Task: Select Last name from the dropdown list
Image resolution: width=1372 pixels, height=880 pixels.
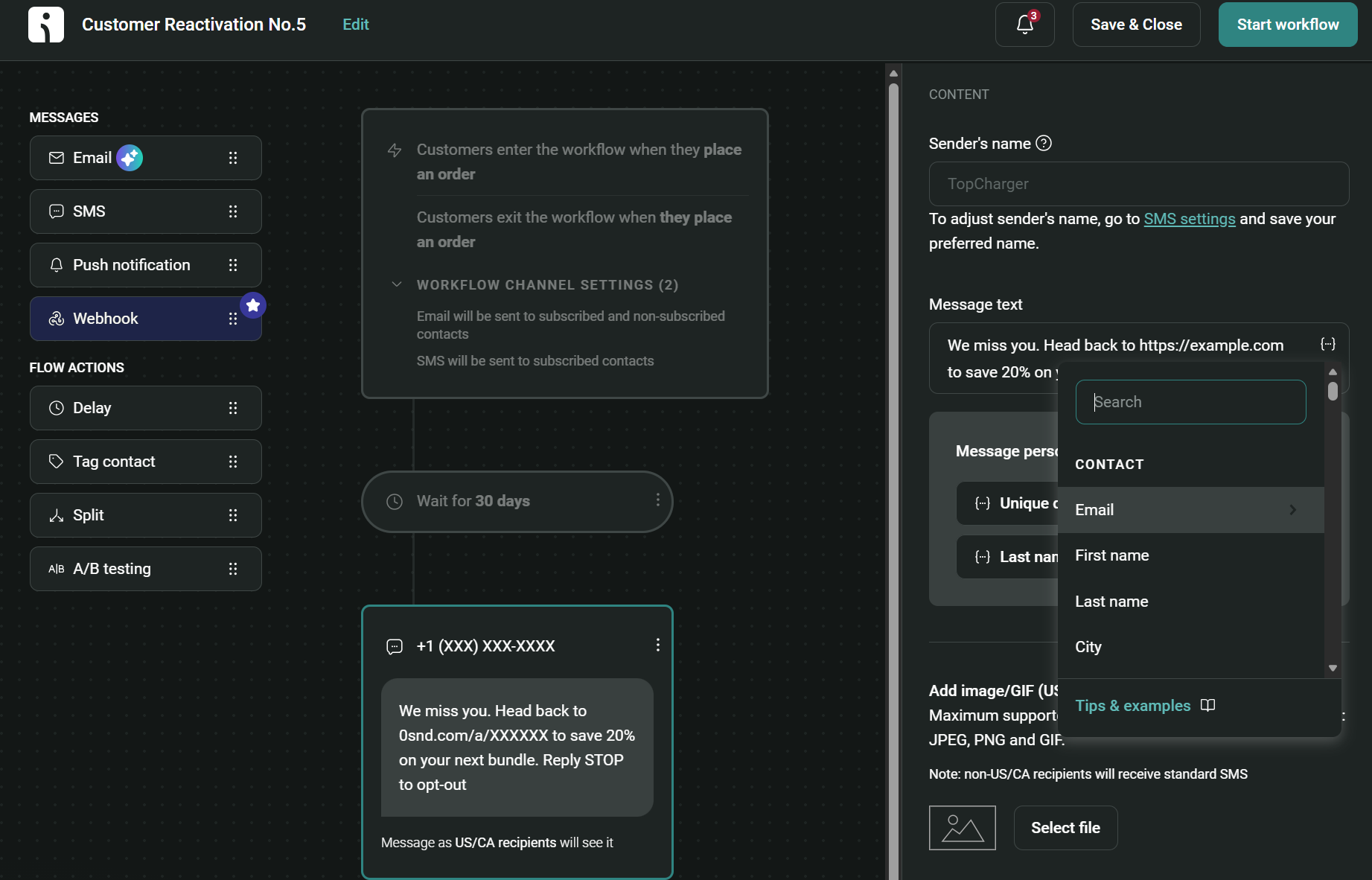Action: (x=1190, y=602)
